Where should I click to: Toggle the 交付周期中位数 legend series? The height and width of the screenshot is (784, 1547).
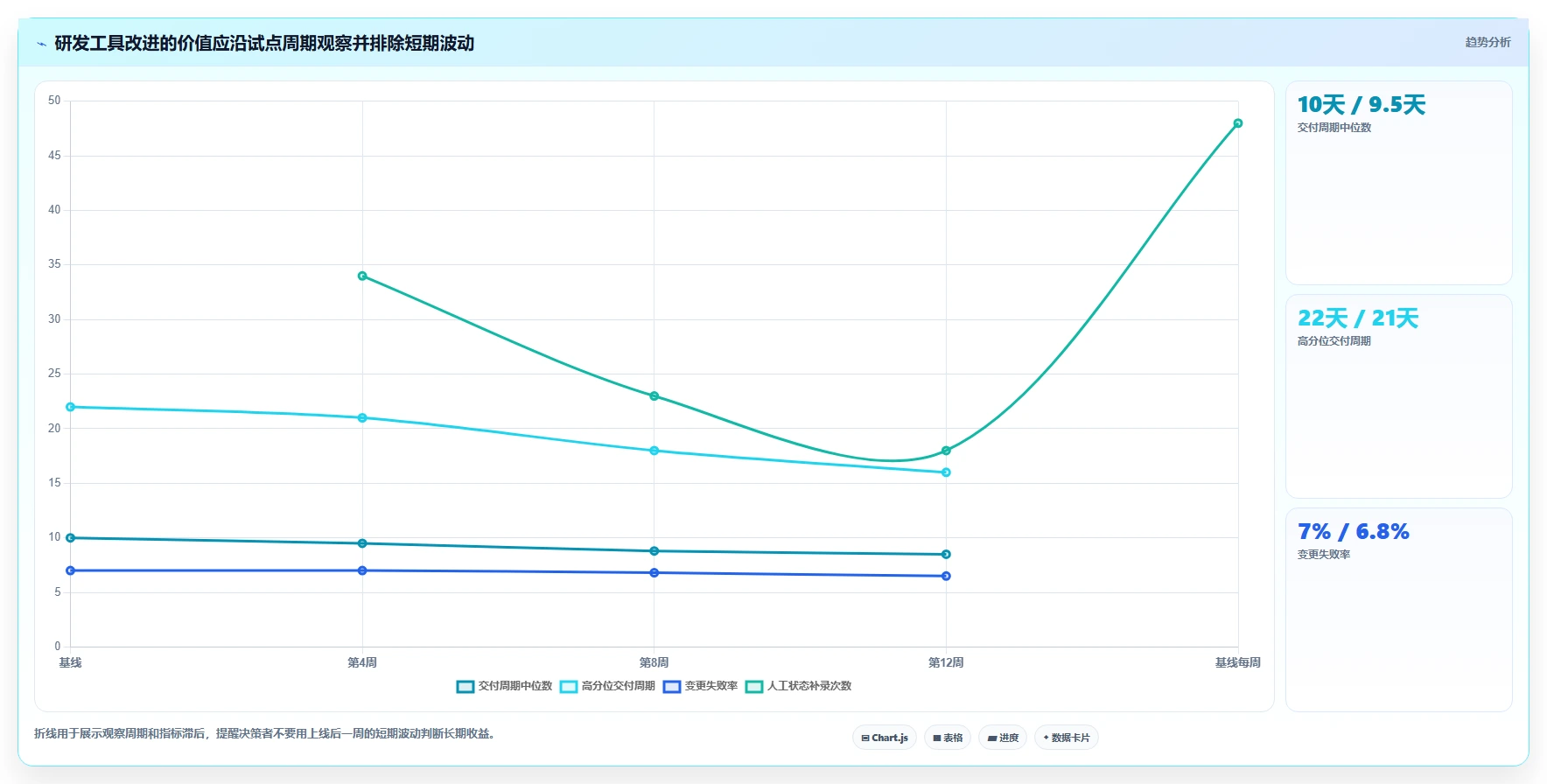point(504,686)
